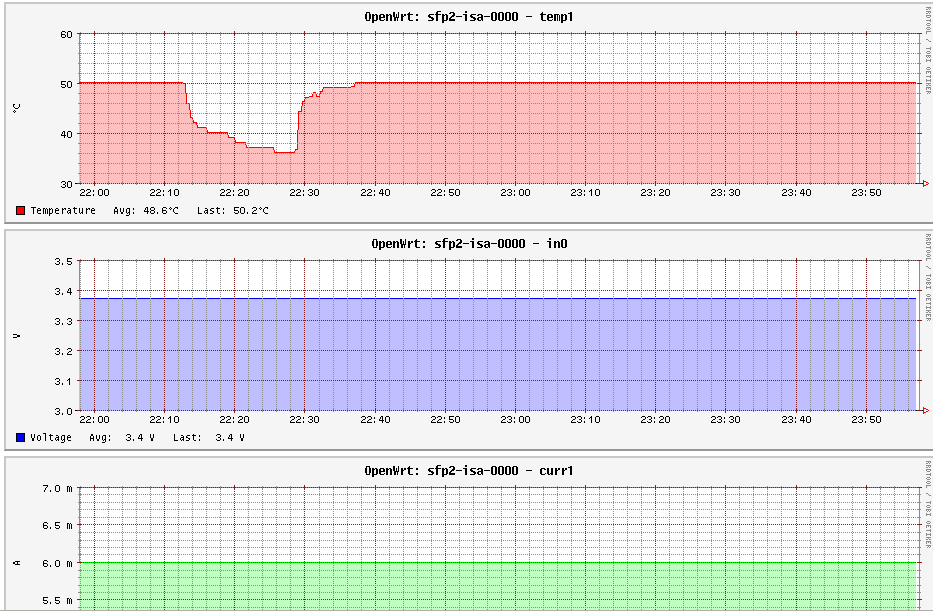Click the 23:30 time label under in0 graph
The image size is (933, 611).
point(725,419)
